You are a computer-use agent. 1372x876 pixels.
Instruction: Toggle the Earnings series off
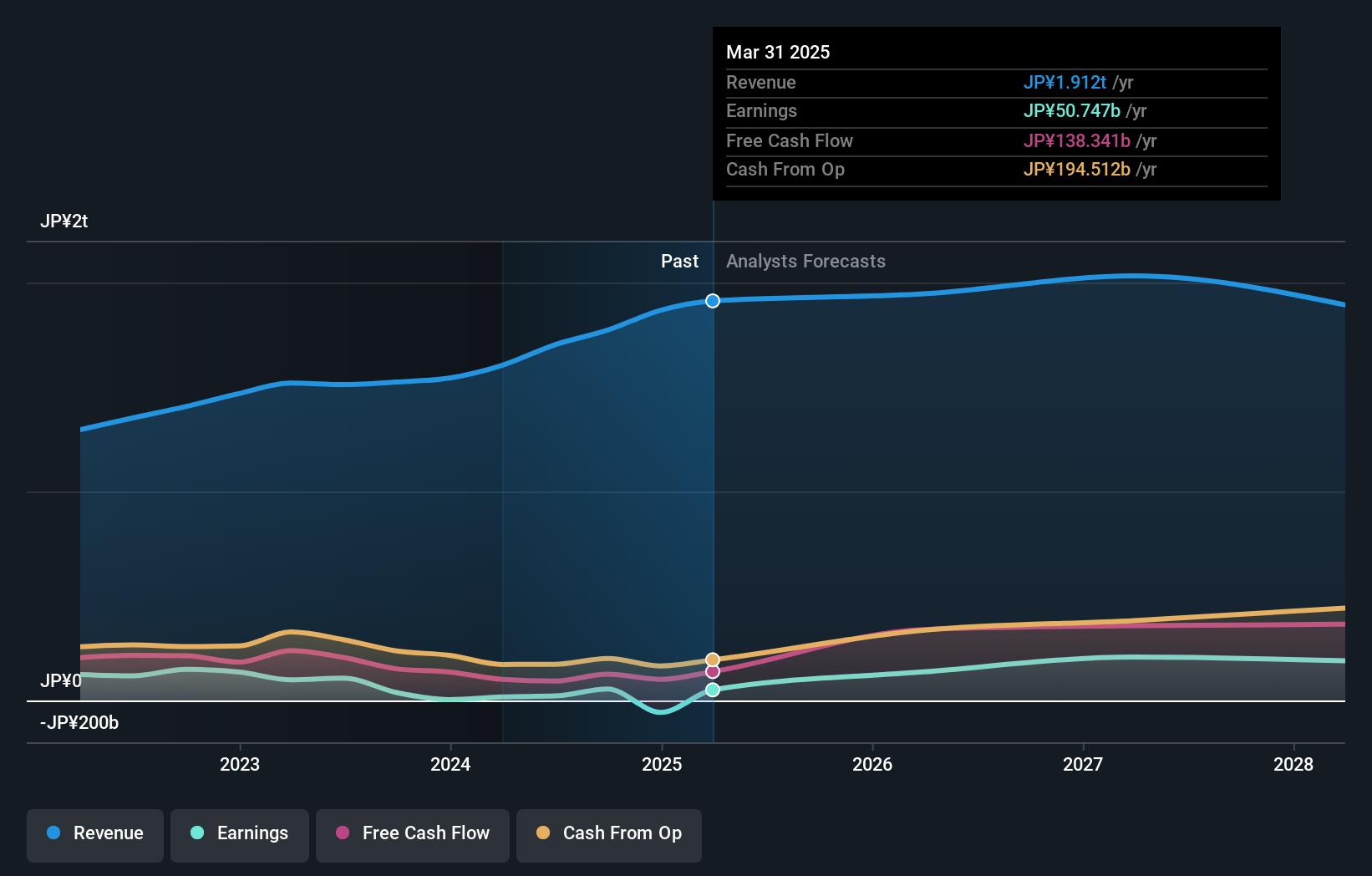(240, 835)
